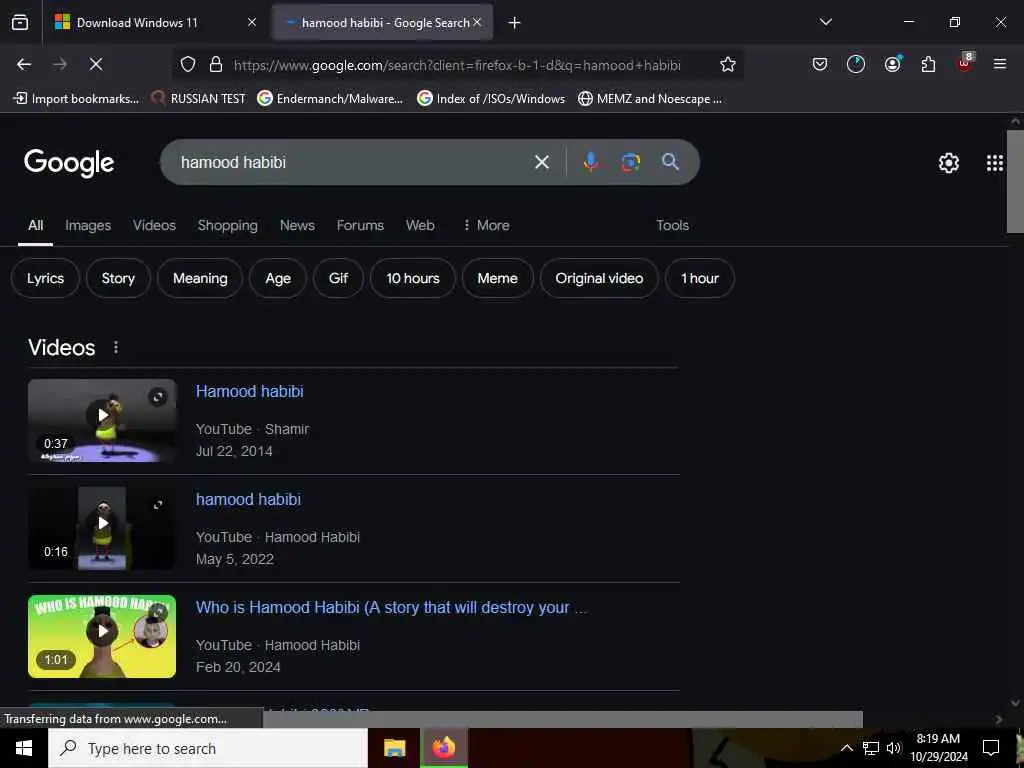Open Index of /ISOs/Windows bookmark

pos(490,99)
